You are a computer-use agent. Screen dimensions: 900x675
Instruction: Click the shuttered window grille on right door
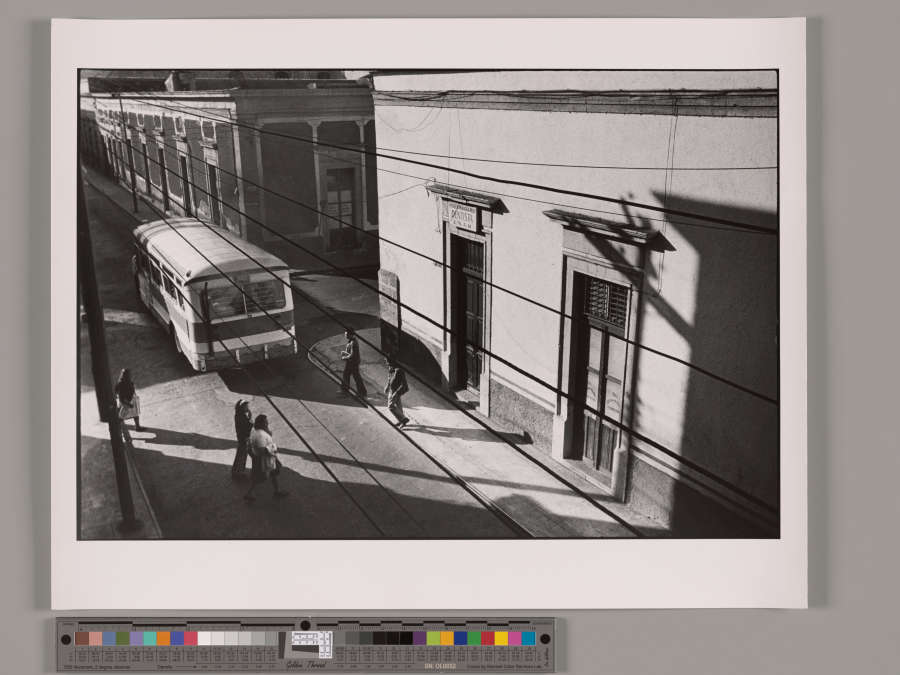coord(606,300)
